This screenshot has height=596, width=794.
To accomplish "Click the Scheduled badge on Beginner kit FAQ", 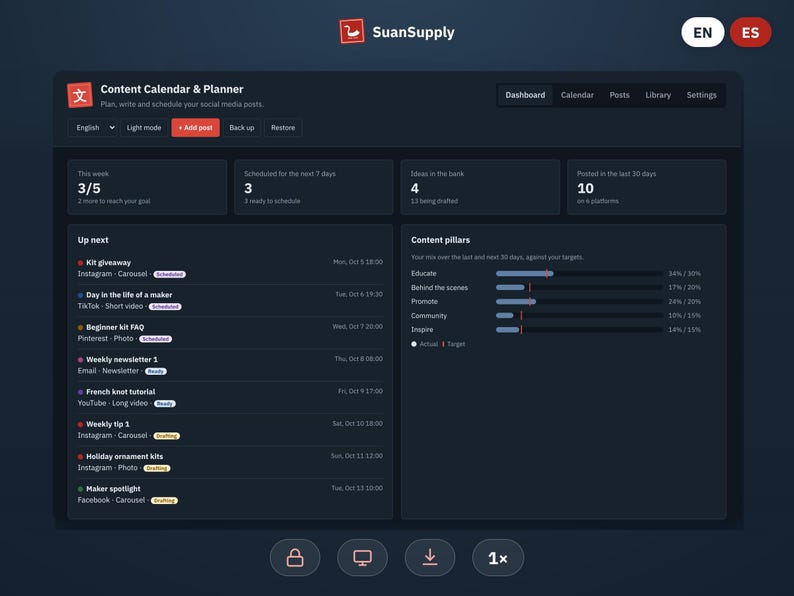I will click(155, 339).
